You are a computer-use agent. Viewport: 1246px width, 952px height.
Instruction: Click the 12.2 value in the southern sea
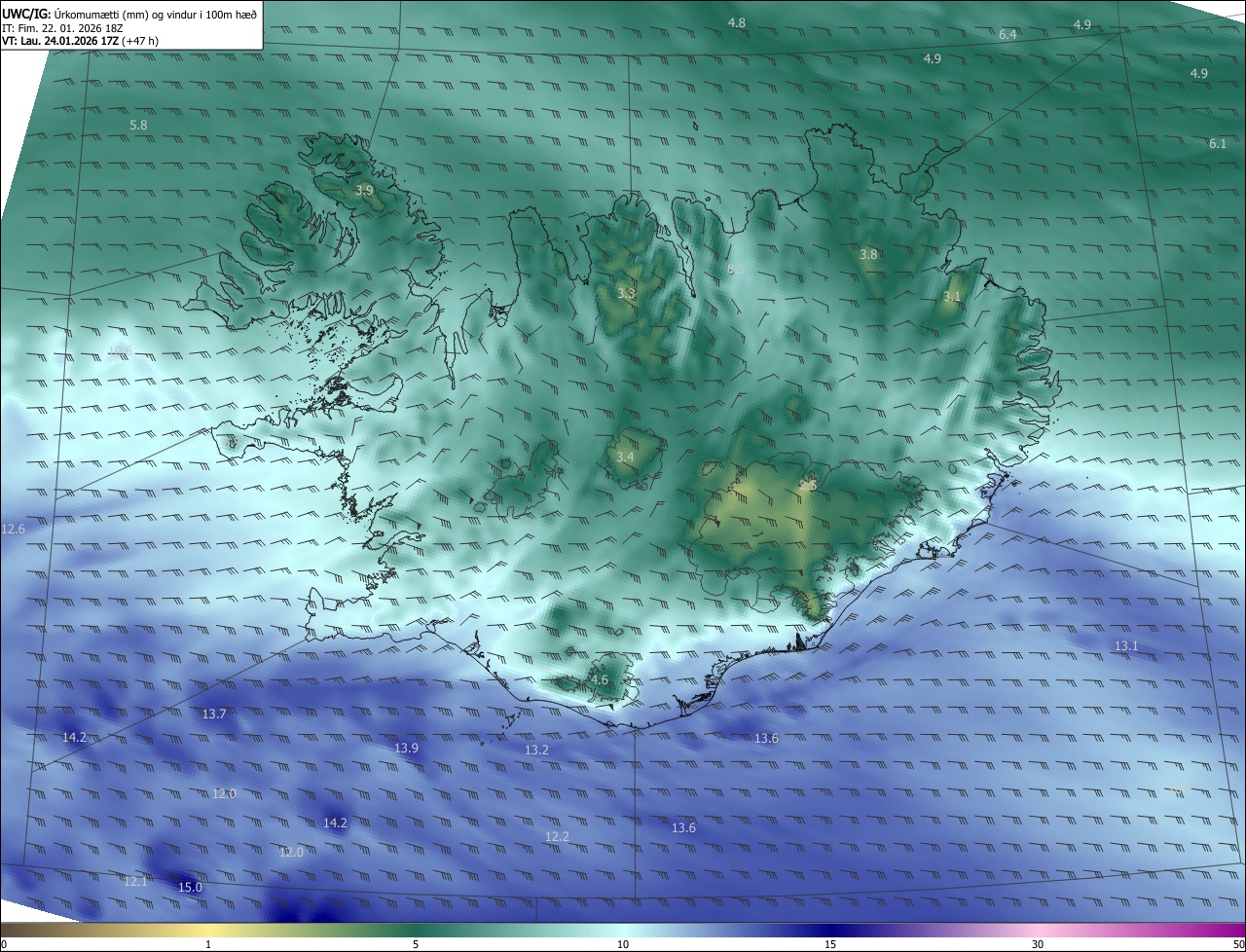click(557, 836)
